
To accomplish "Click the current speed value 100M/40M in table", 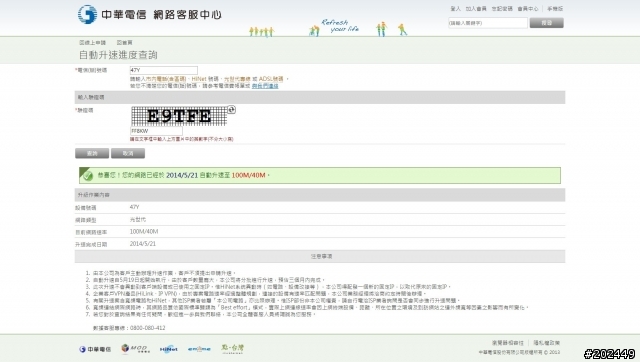I will coord(144,231).
